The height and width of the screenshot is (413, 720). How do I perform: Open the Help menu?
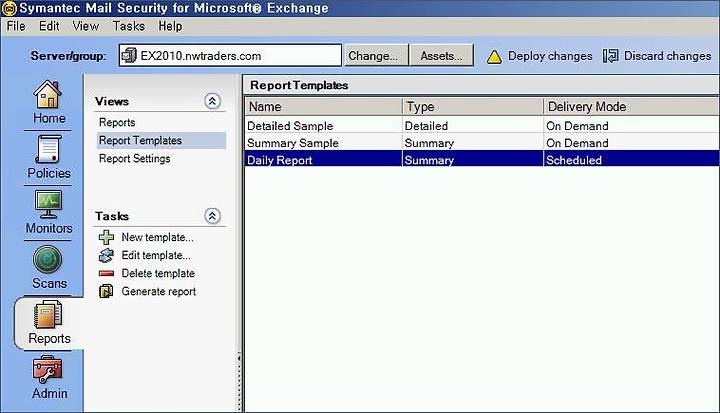[x=170, y=26]
